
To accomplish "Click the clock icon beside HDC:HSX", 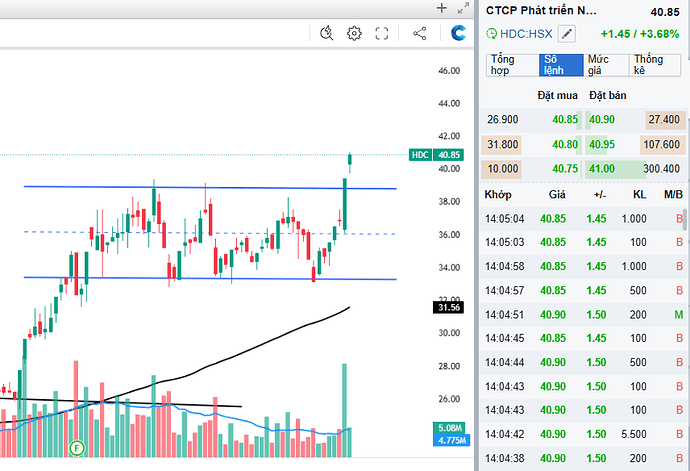I will (x=492, y=34).
